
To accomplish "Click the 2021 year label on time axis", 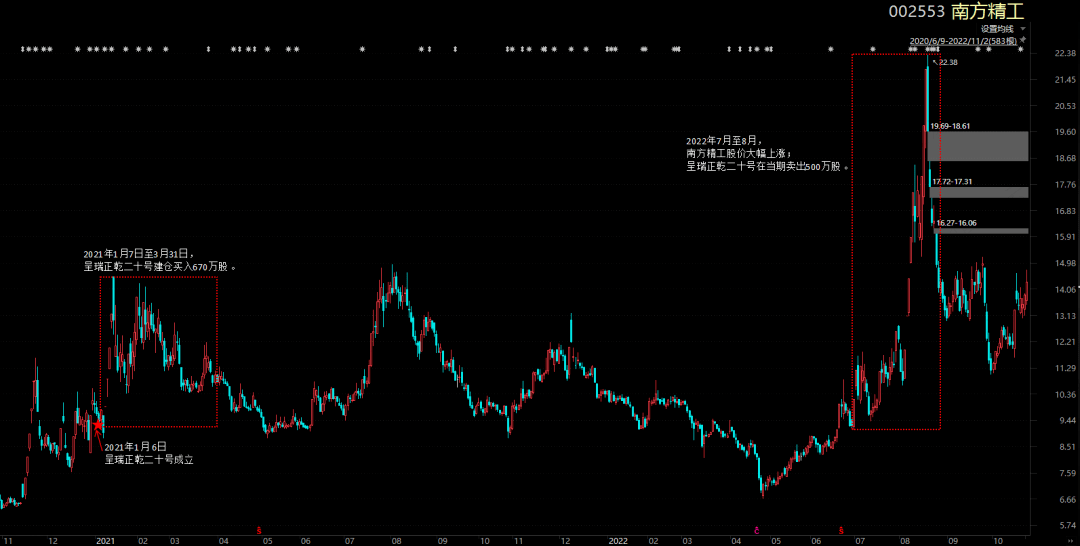I will [106, 540].
